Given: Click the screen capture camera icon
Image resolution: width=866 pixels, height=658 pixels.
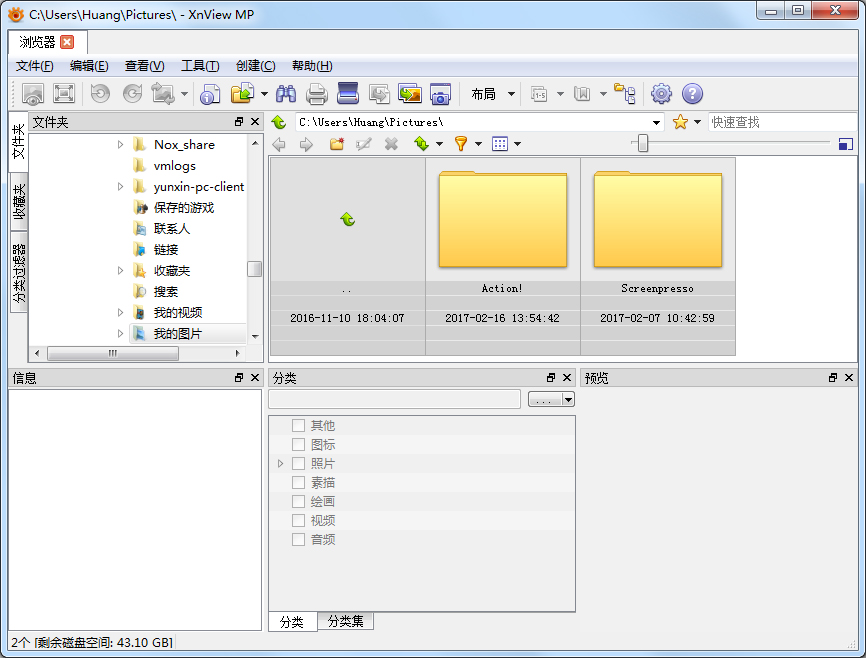Looking at the screenshot, I should point(440,94).
